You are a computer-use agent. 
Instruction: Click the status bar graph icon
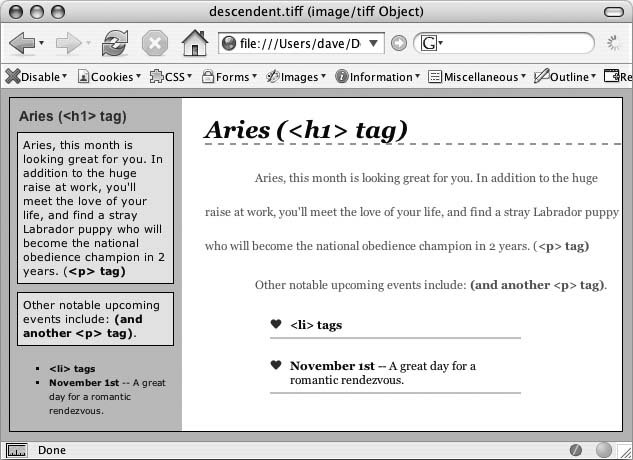(x=17, y=450)
